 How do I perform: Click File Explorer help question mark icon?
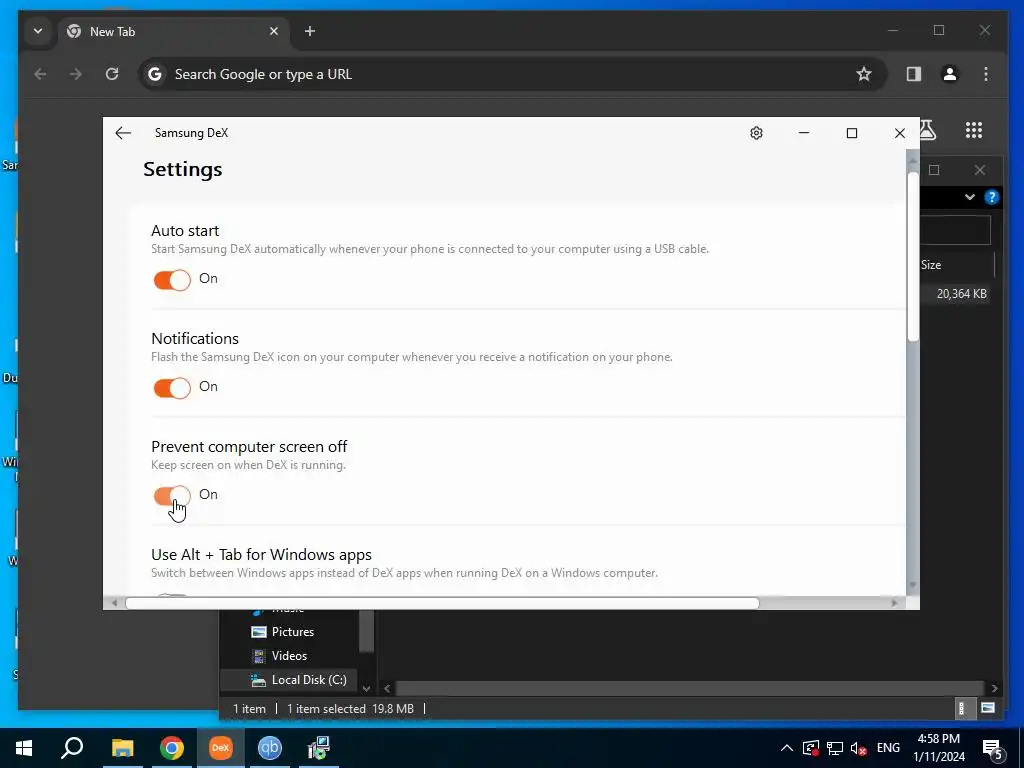(x=992, y=197)
